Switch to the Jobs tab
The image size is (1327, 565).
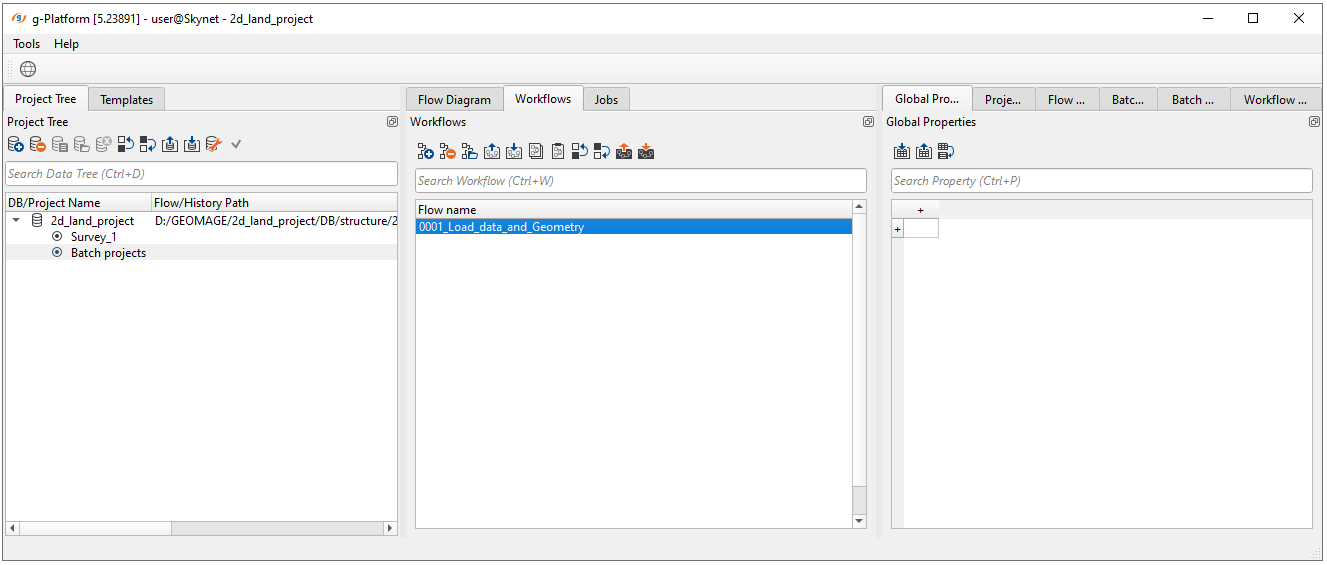tap(606, 99)
